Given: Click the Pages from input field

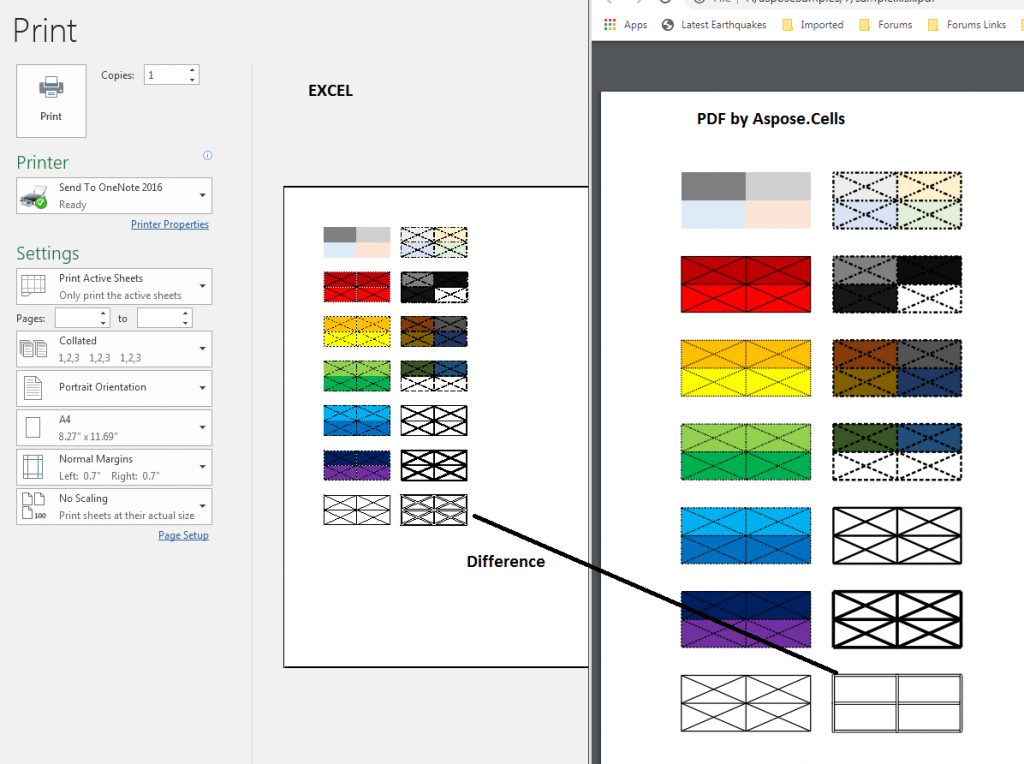Looking at the screenshot, I should click(x=77, y=318).
